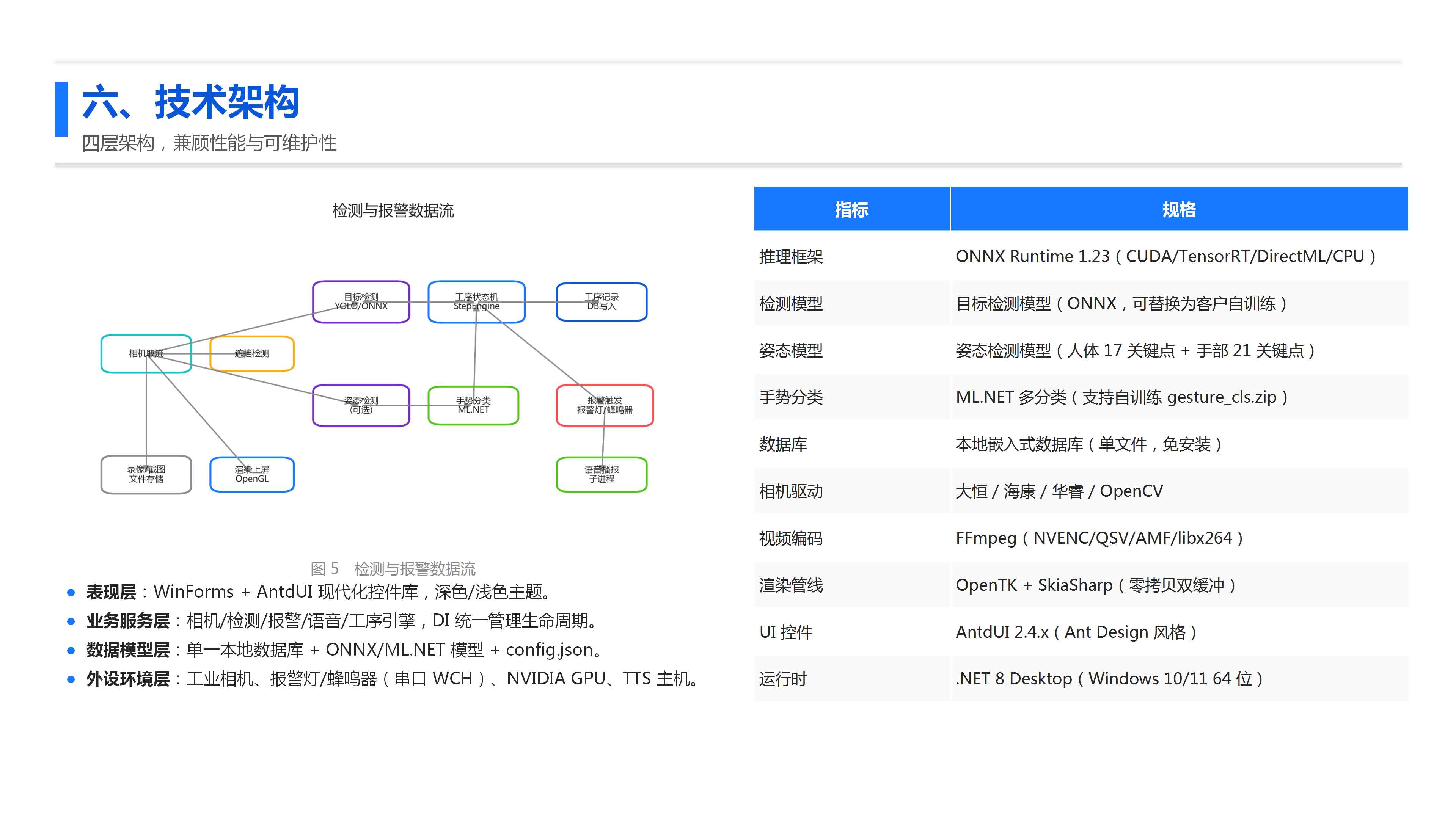
Task: Select cell '目标检测模型（ONNX，可替换为客户自训练）'
Action: [1180, 303]
